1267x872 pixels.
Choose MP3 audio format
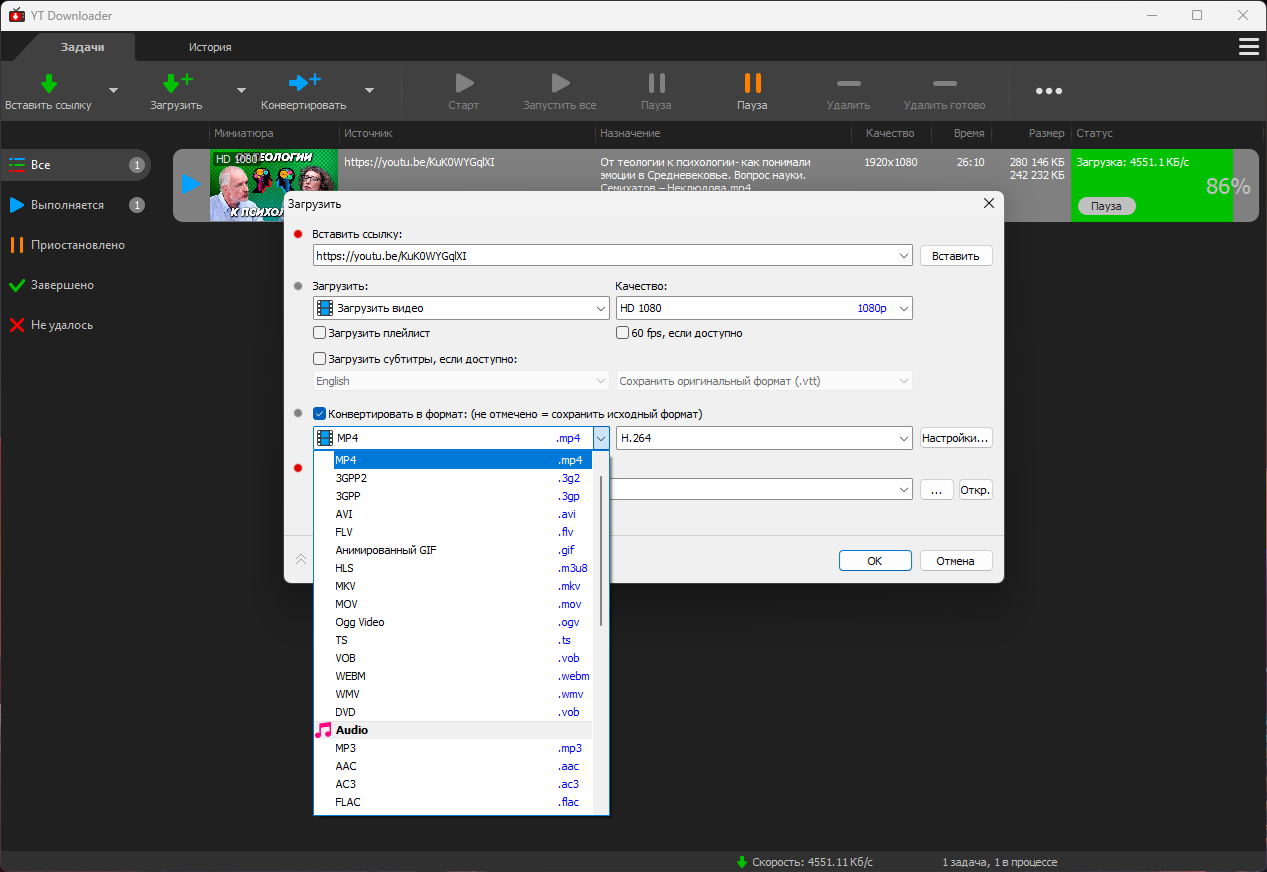coord(453,748)
